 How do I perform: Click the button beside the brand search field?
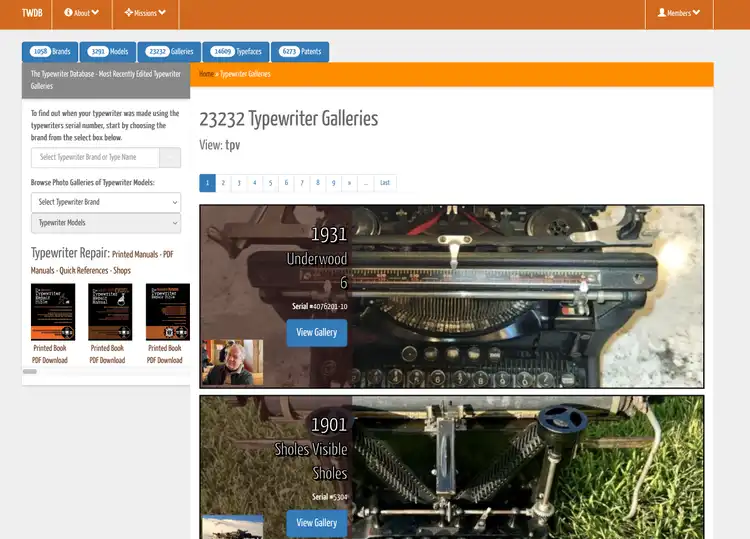point(170,157)
